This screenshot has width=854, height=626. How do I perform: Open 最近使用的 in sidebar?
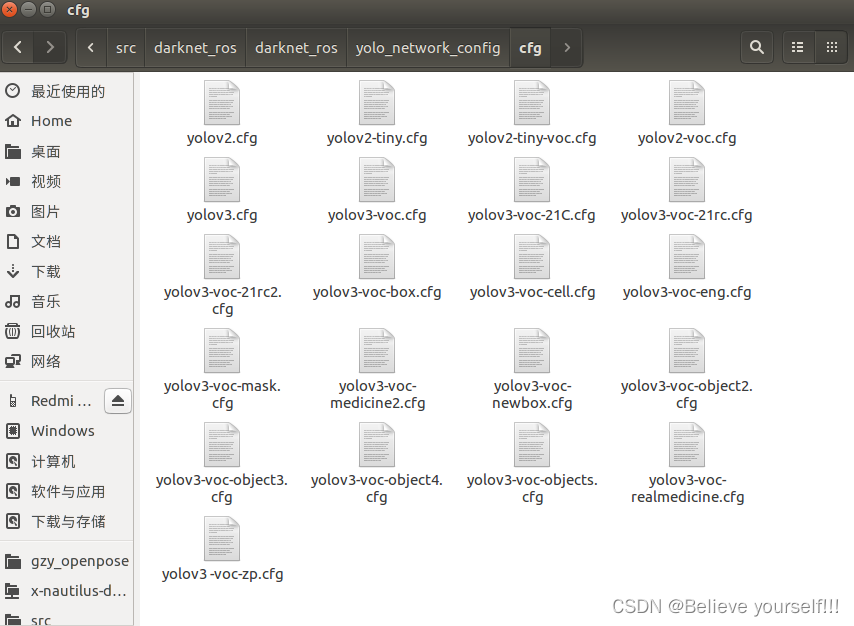66,91
